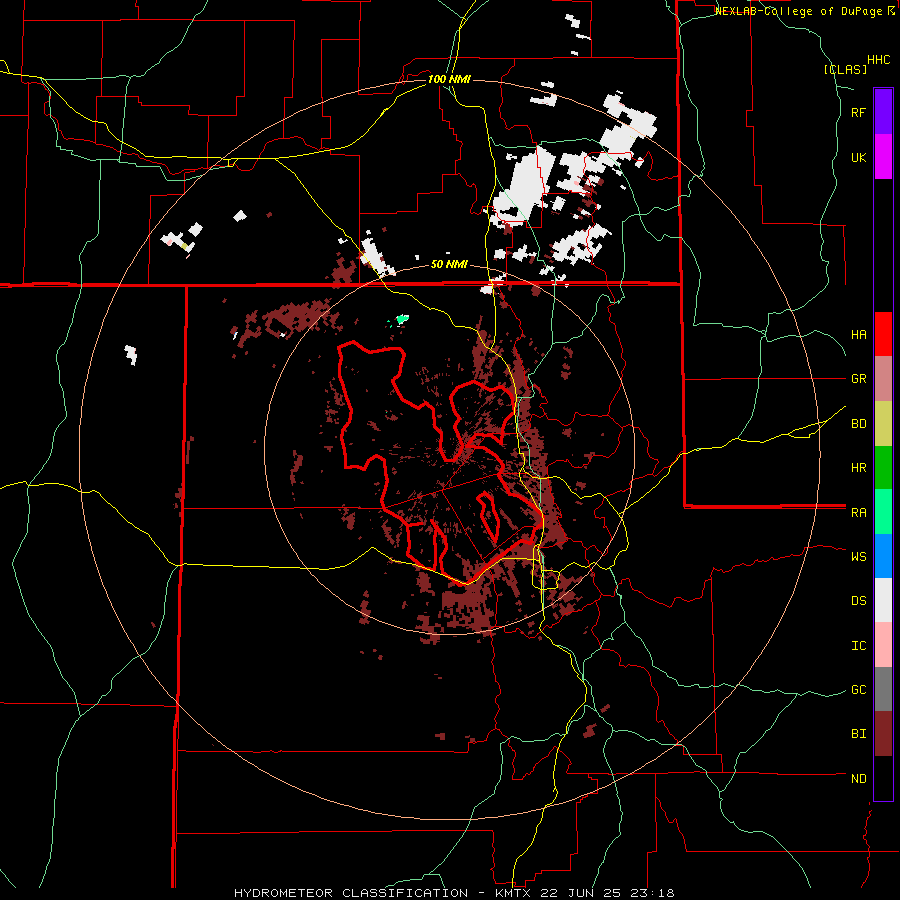
Task: Click the HHC product label
Action: click(878, 60)
